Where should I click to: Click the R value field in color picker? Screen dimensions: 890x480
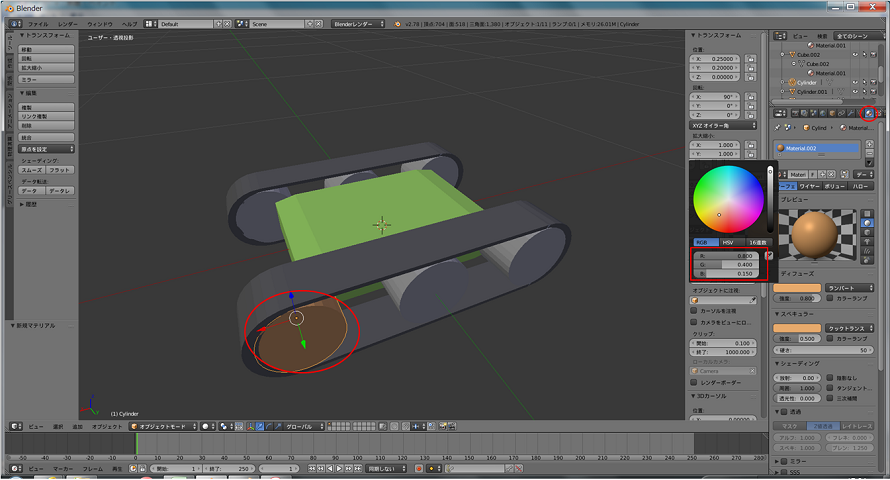click(x=727, y=256)
